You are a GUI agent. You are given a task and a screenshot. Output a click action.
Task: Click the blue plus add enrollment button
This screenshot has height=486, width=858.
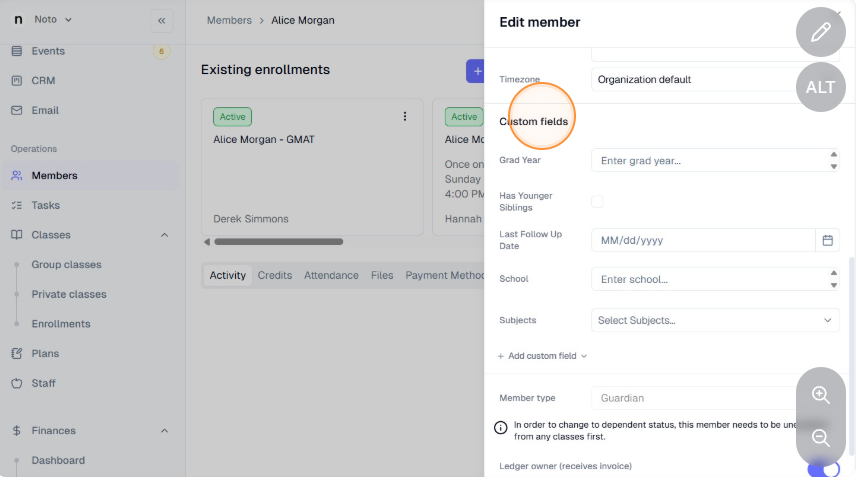(475, 71)
